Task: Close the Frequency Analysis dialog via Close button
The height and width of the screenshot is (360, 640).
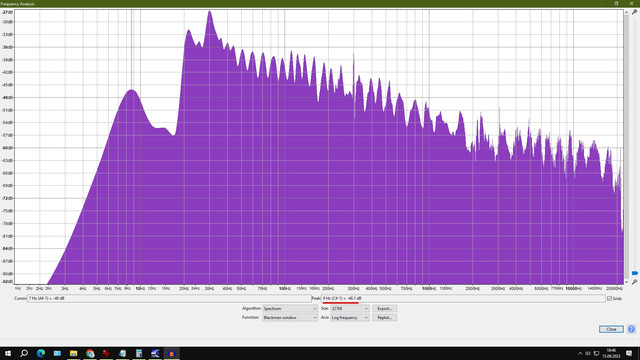Action: [611, 329]
